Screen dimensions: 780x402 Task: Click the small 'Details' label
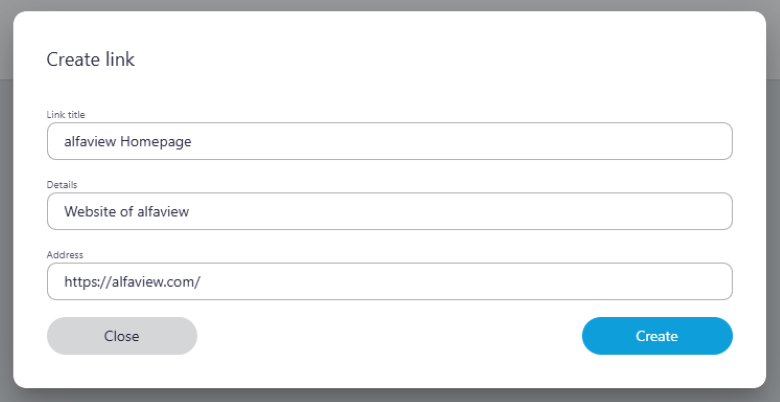[x=62, y=185]
